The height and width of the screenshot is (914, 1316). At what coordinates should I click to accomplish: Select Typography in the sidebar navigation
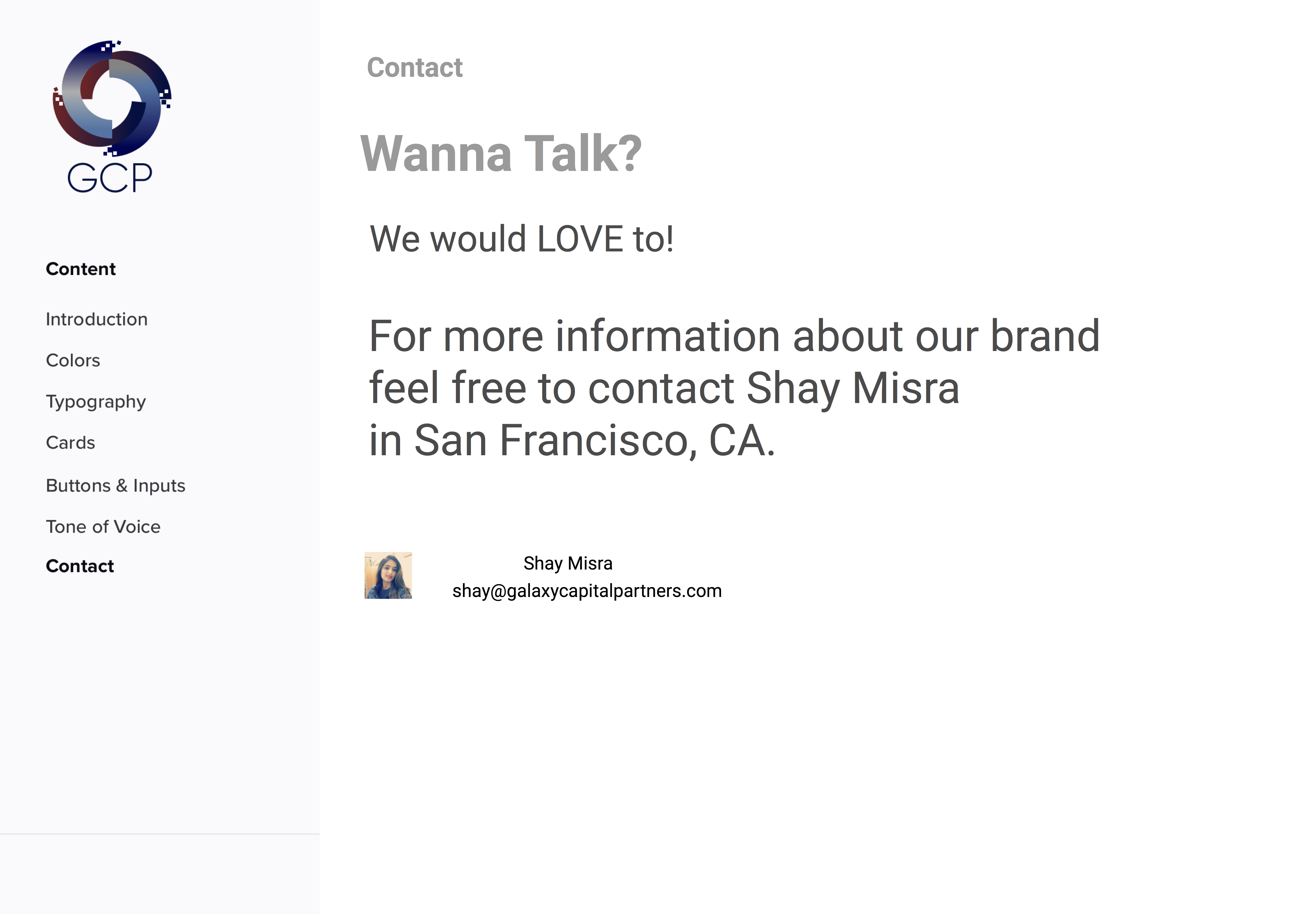coord(96,401)
